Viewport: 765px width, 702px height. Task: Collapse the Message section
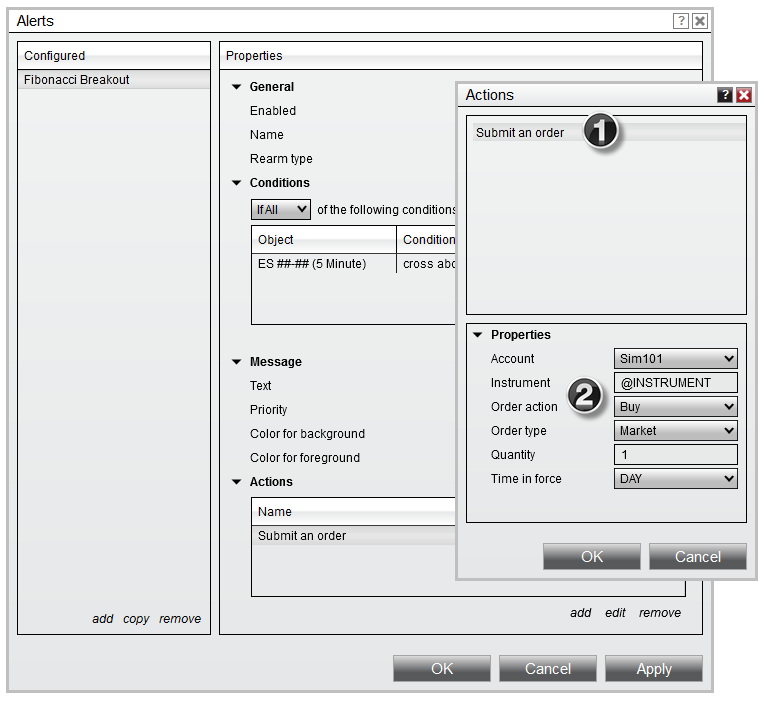pos(237,362)
